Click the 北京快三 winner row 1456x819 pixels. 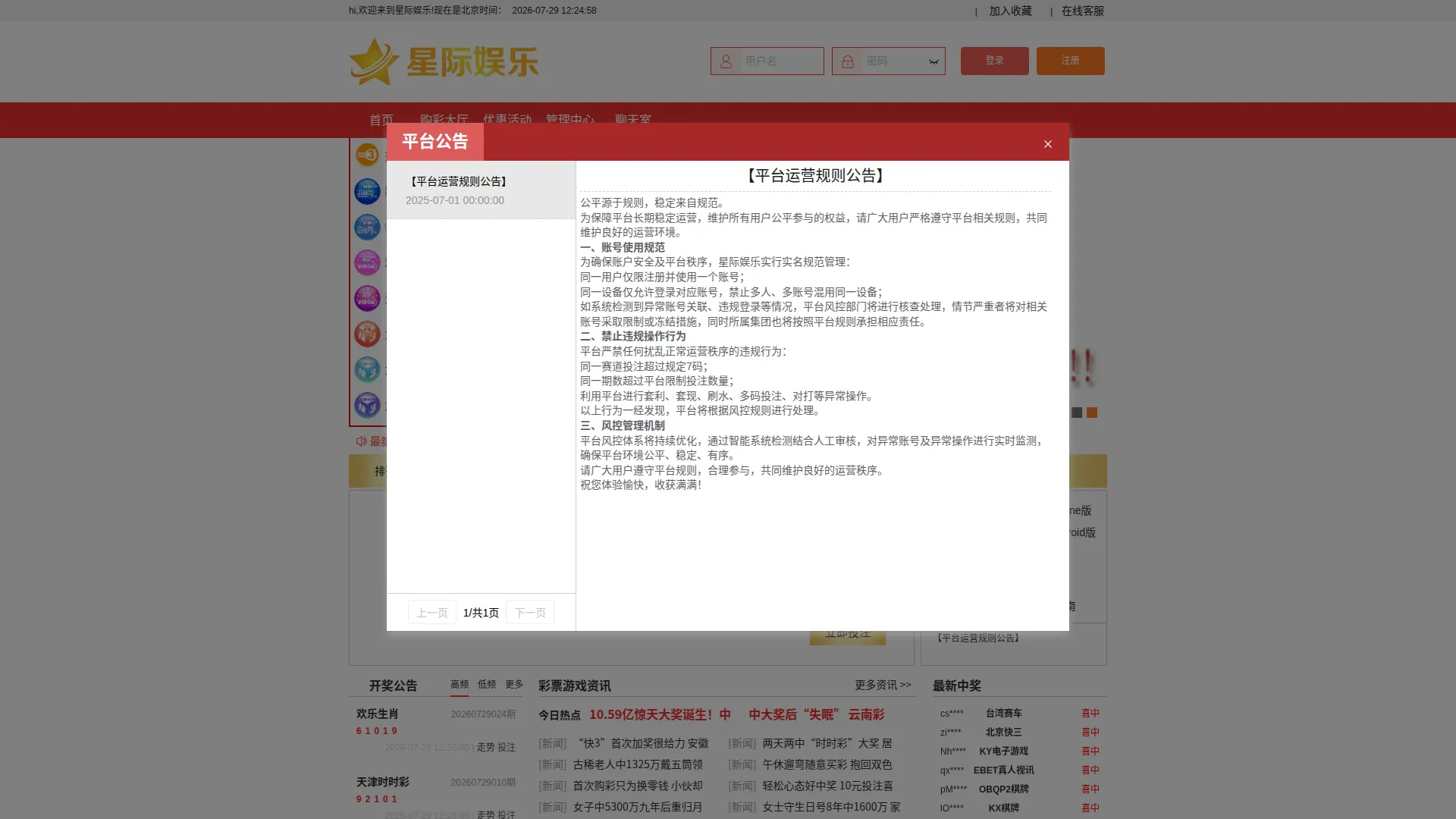1019,732
